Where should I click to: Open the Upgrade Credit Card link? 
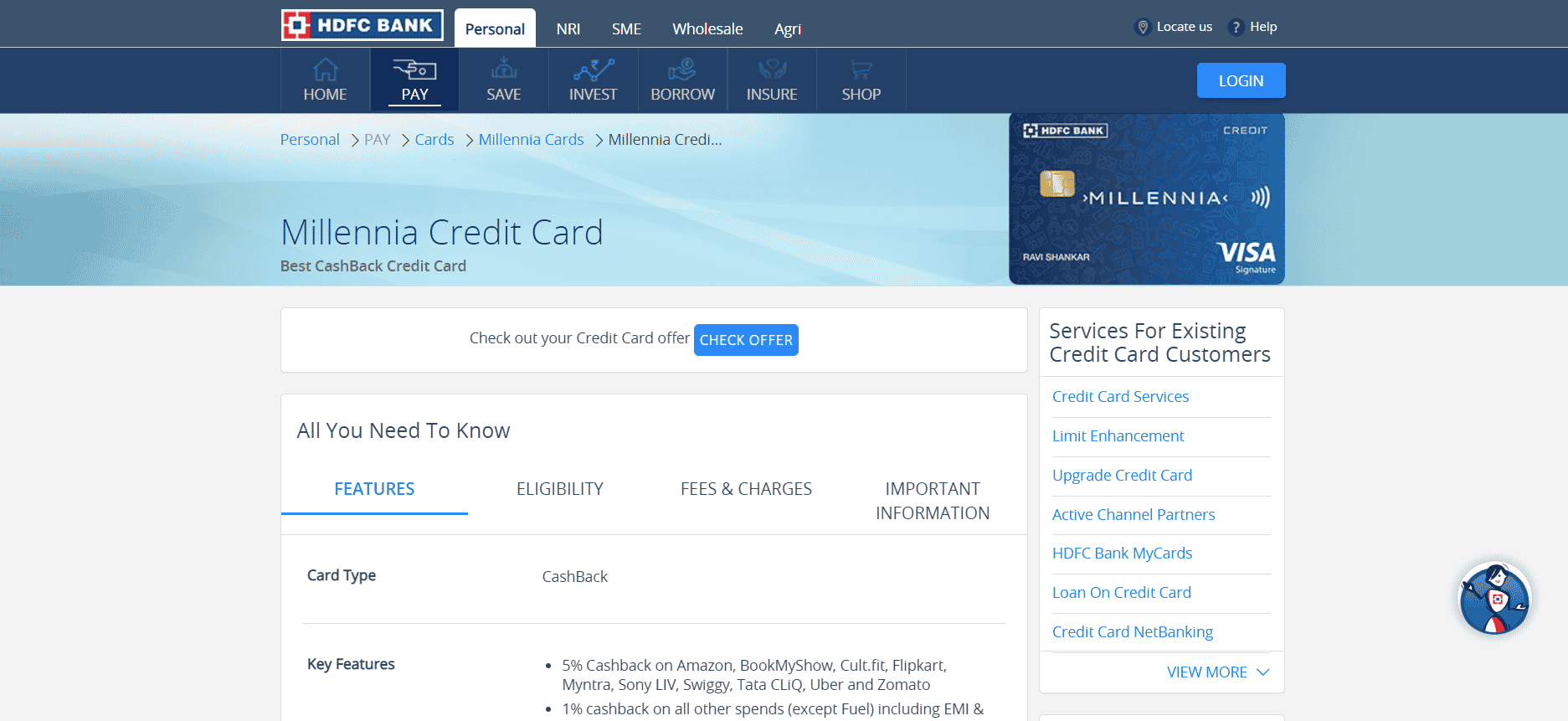1122,476
